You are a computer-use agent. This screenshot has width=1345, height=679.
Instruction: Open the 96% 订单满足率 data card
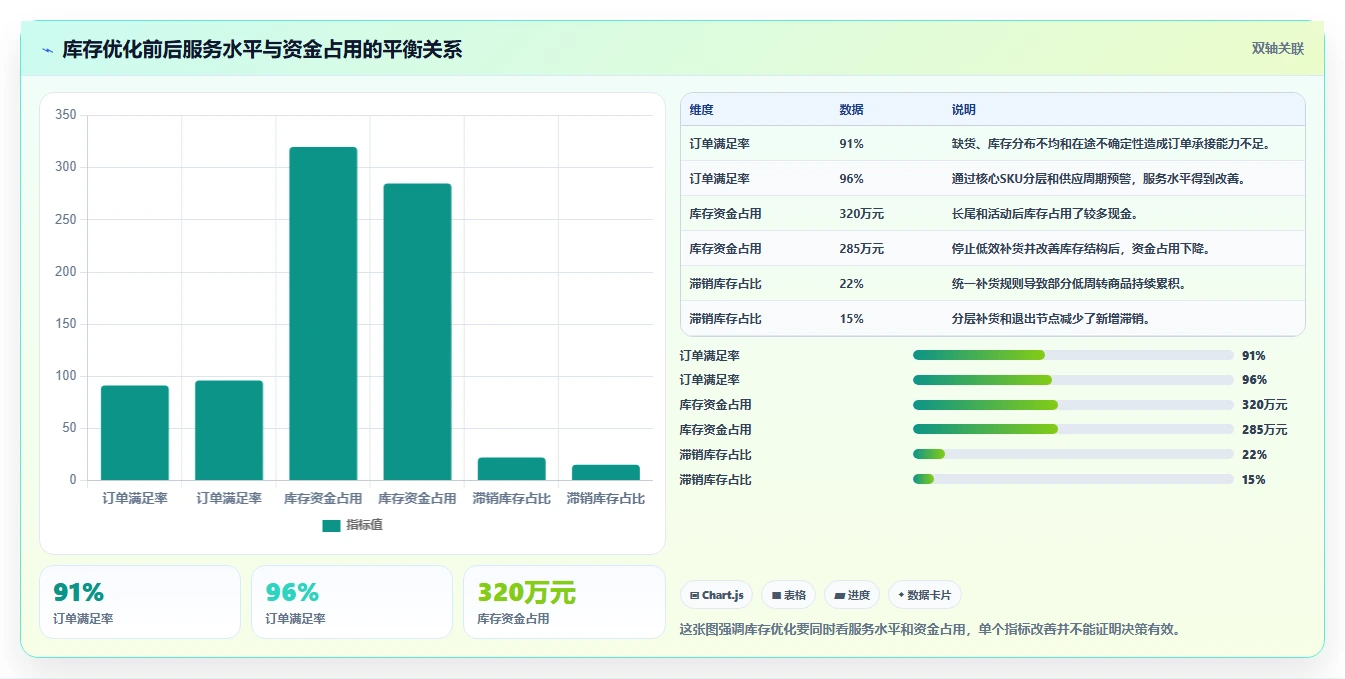coord(352,602)
